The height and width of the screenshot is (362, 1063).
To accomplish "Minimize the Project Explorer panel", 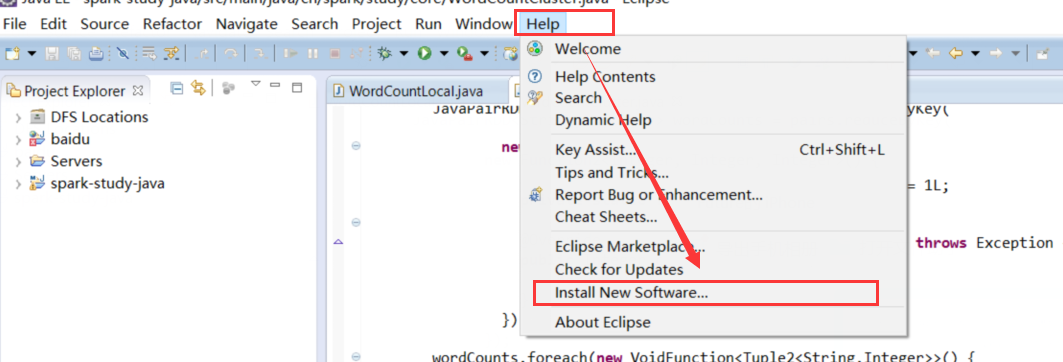I will click(275, 86).
